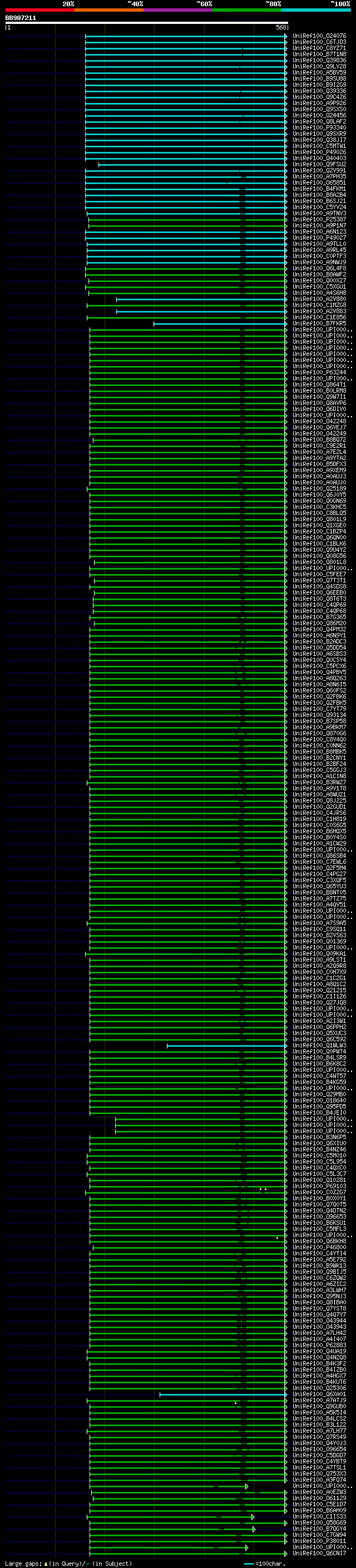Select hit UniRef100_Q8LAF2
The width and height of the screenshot is (356, 1568).
(x=319, y=122)
